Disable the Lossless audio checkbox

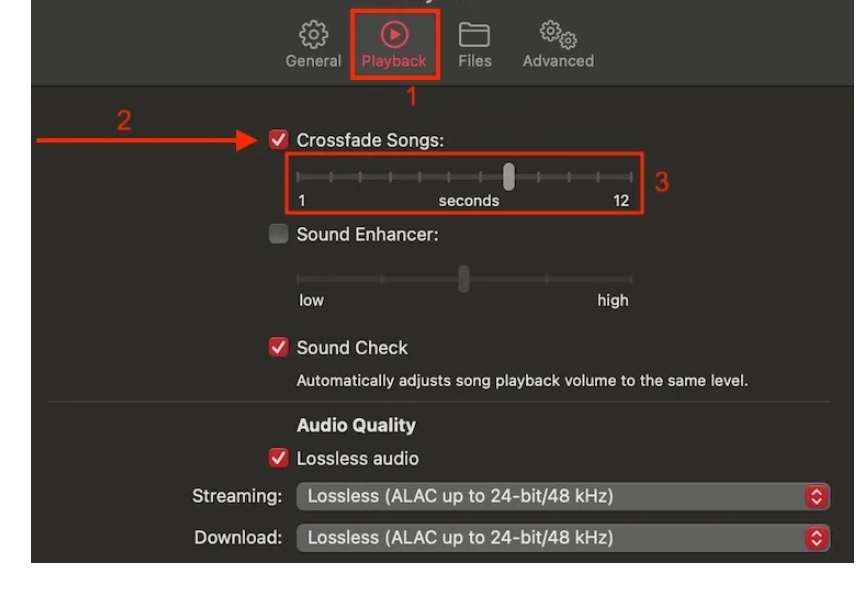click(x=279, y=458)
